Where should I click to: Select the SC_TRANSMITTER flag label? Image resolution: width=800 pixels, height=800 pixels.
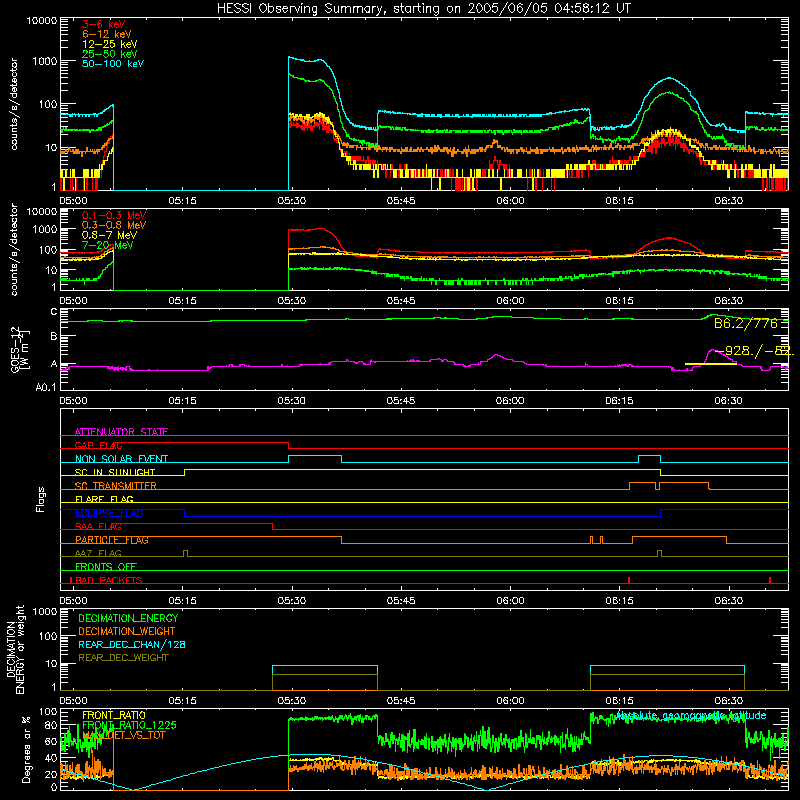click(116, 485)
